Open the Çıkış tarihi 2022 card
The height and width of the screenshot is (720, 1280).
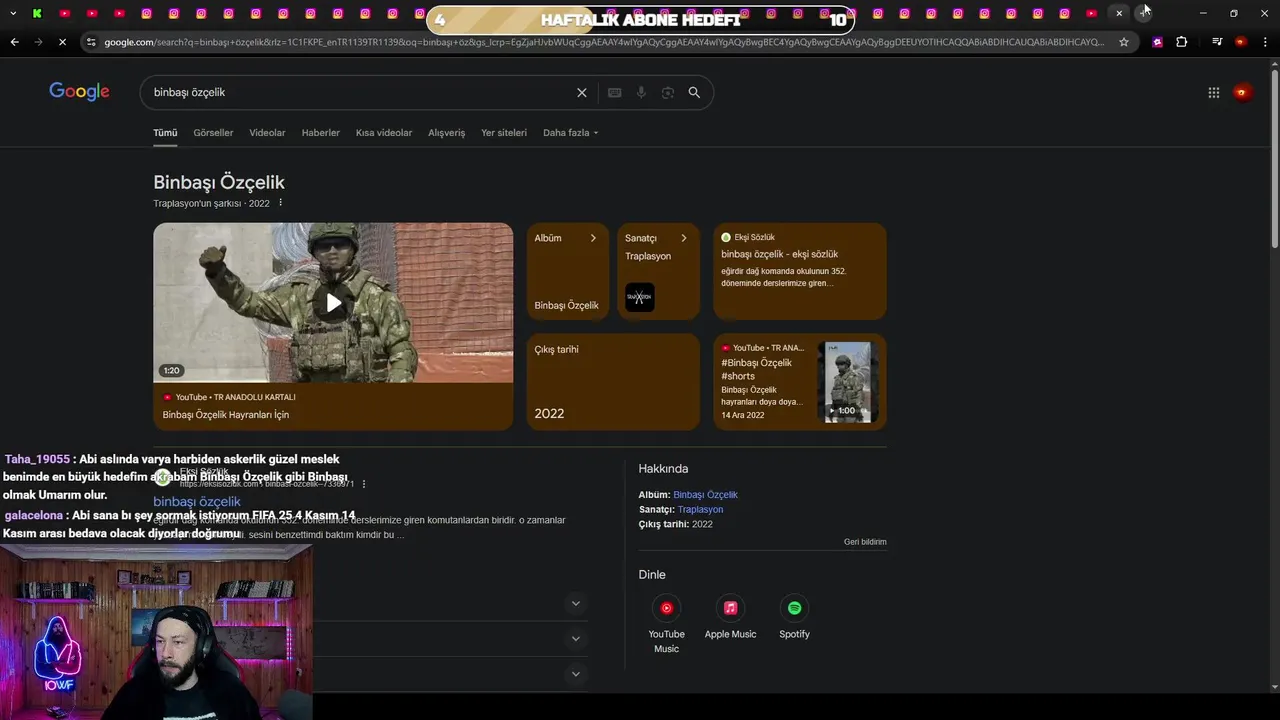613,382
